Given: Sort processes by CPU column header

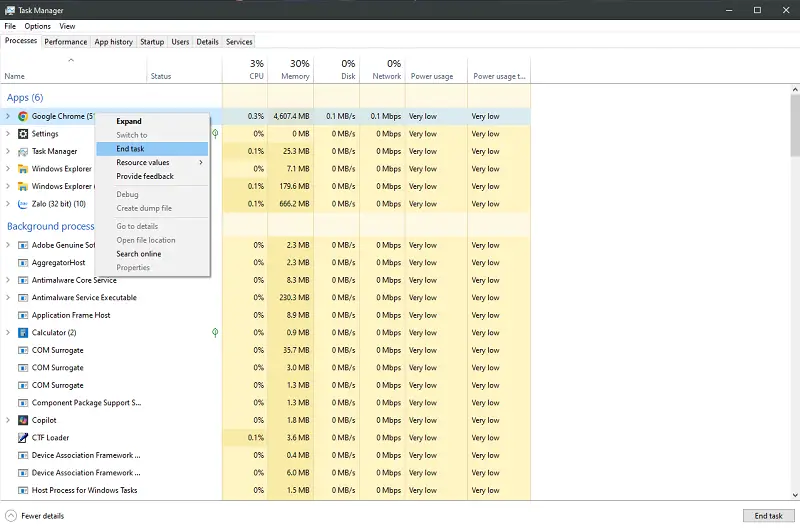Looking at the screenshot, I should pos(245,70).
